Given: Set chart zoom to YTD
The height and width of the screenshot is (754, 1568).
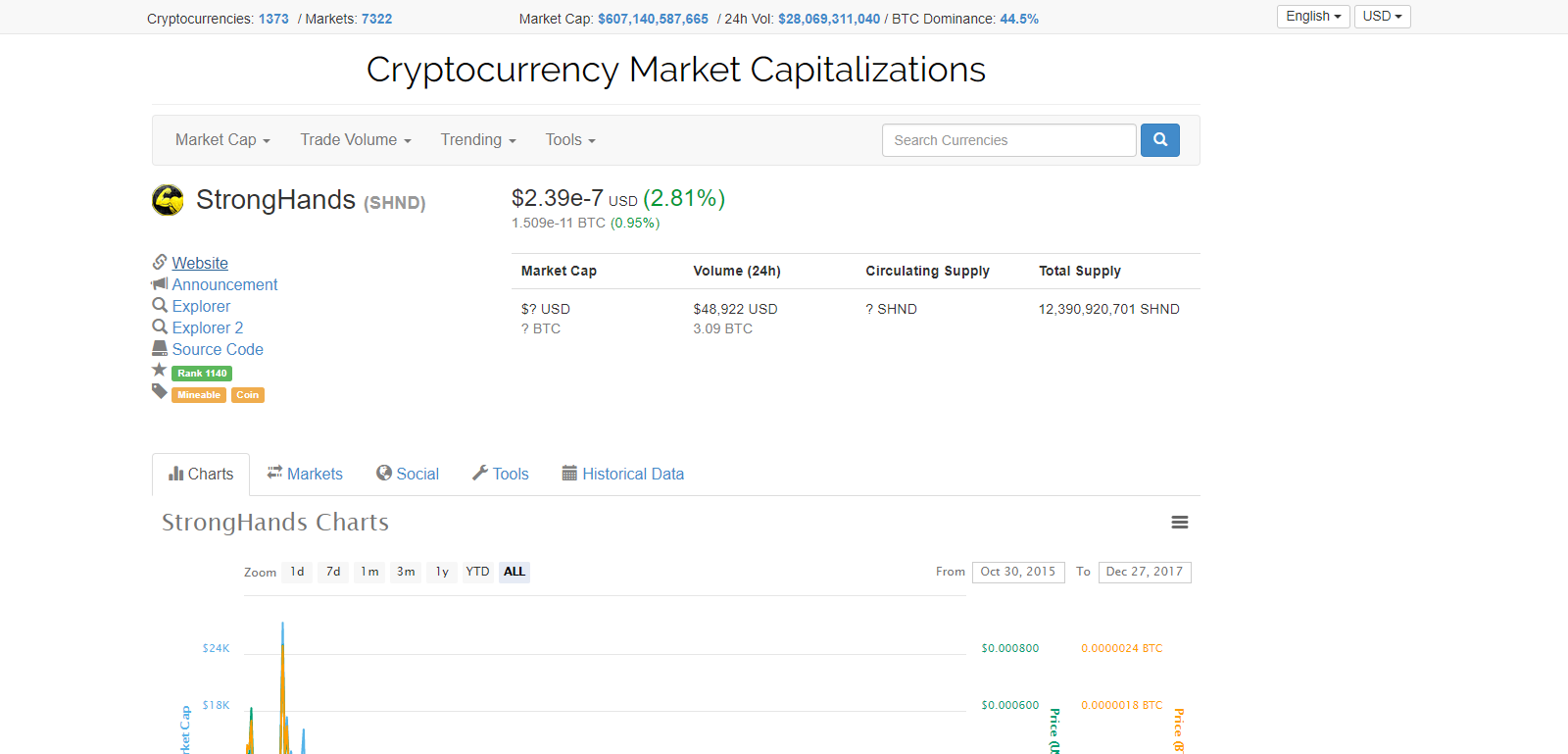Looking at the screenshot, I should pyautogui.click(x=477, y=572).
